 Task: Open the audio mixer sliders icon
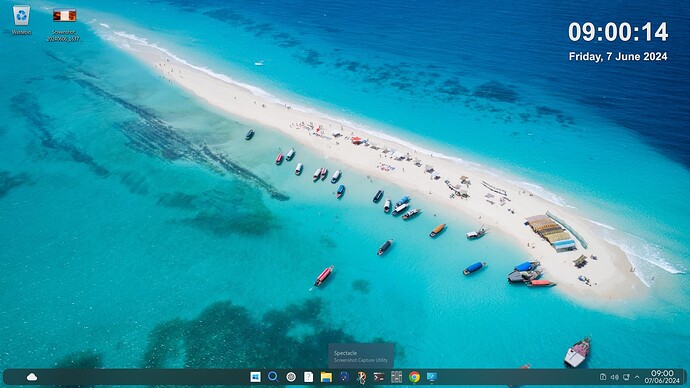point(396,377)
